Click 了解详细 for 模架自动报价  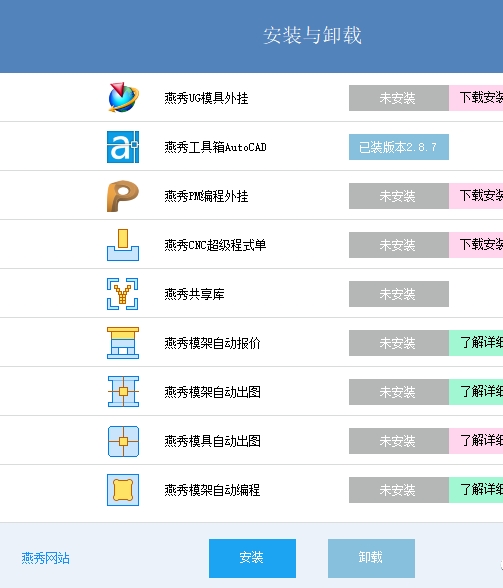(476, 343)
